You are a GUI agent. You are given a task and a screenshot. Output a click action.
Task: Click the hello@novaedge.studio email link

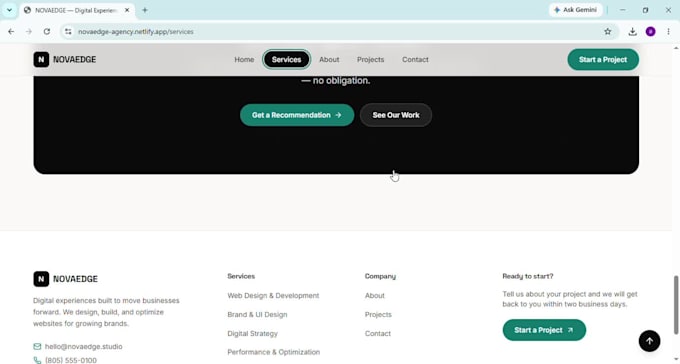pos(84,346)
